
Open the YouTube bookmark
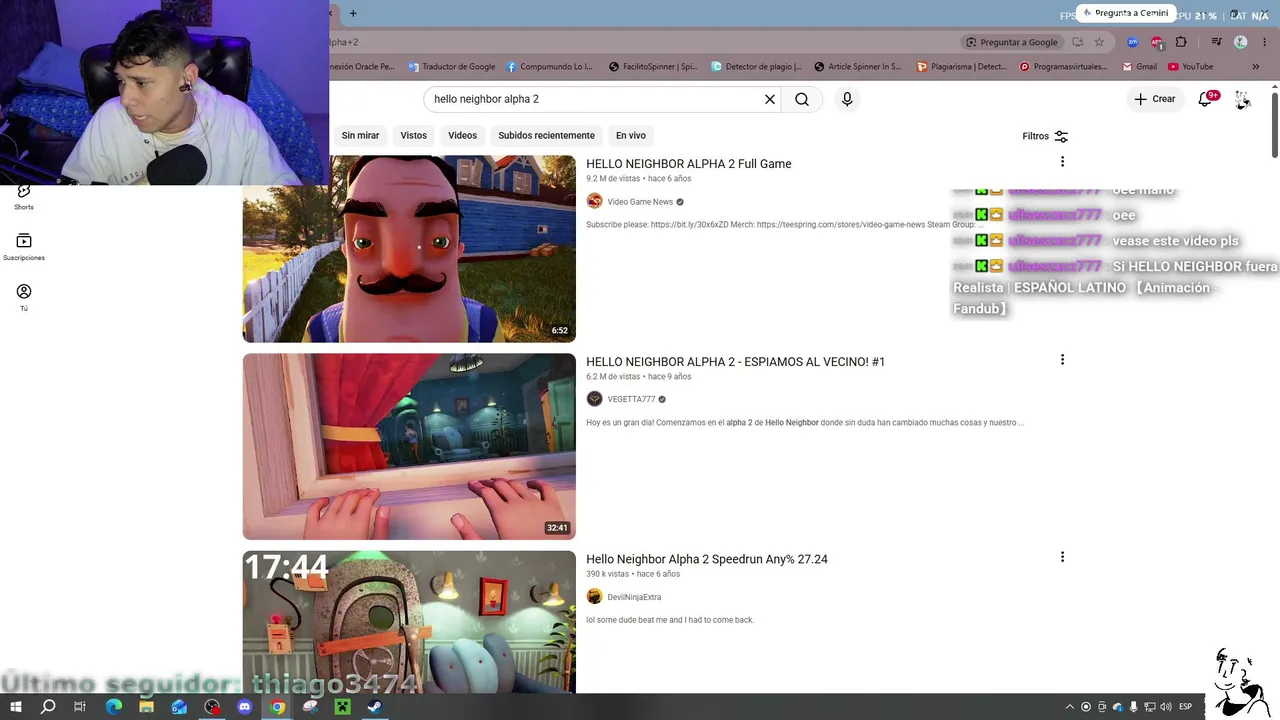point(1190,67)
